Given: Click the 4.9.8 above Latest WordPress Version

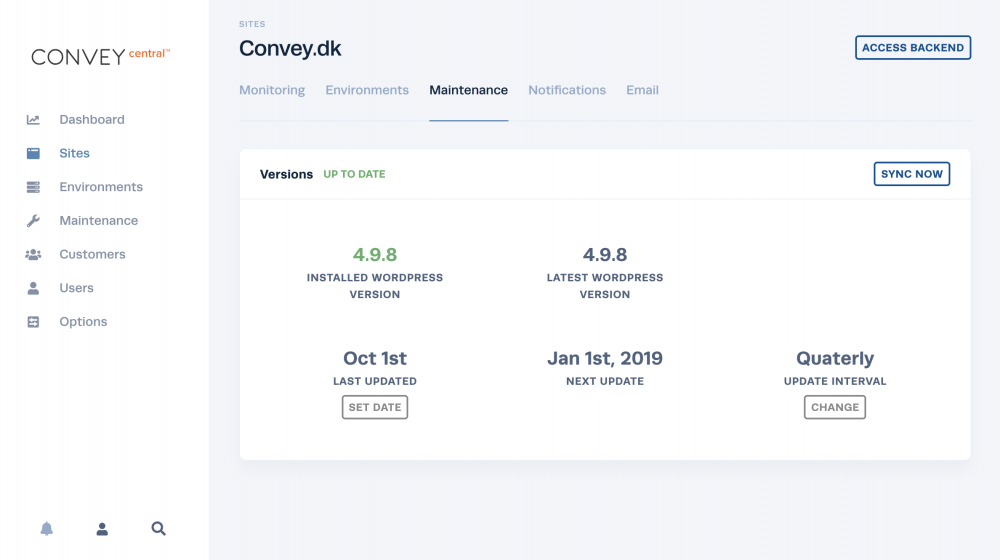Looking at the screenshot, I should coord(605,254).
